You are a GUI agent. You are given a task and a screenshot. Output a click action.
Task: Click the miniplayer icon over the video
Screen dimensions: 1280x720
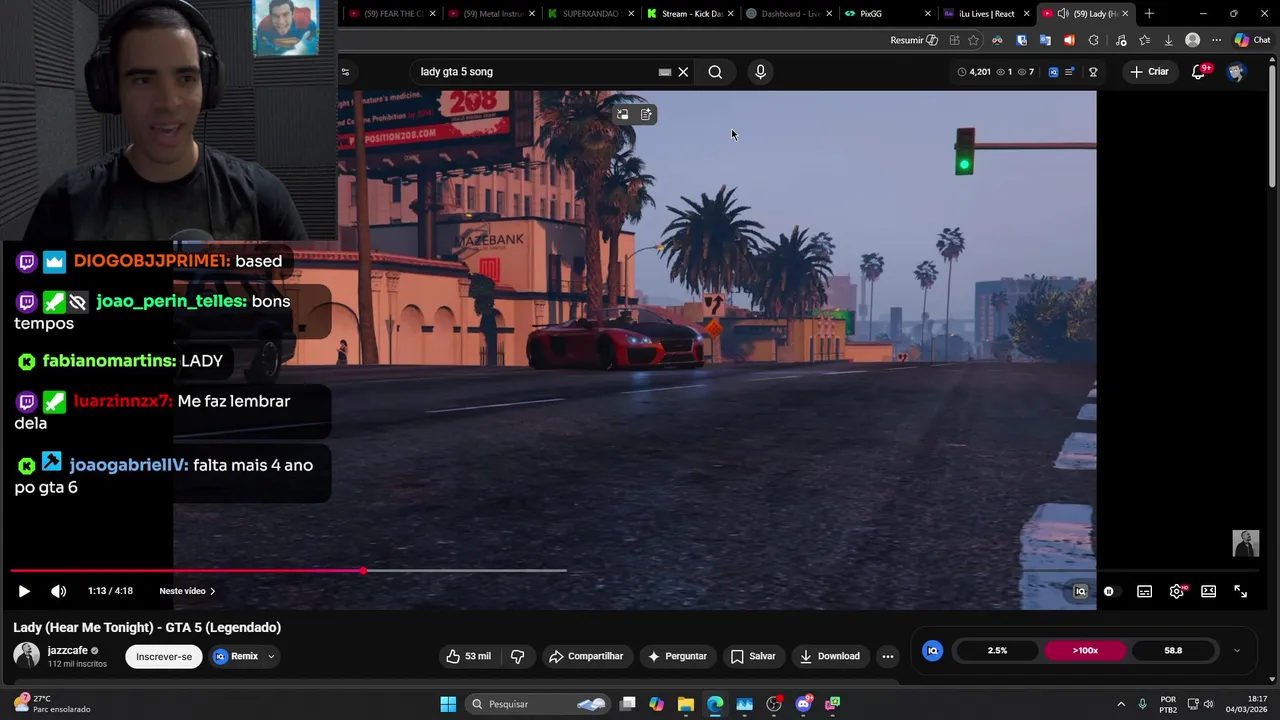point(623,115)
